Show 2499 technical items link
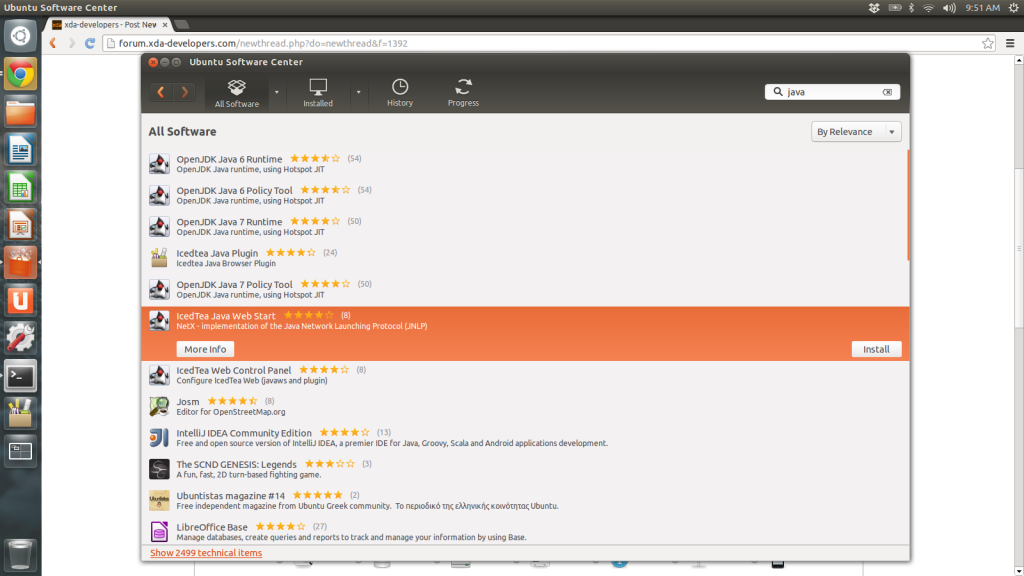This screenshot has width=1024, height=576. pos(206,552)
